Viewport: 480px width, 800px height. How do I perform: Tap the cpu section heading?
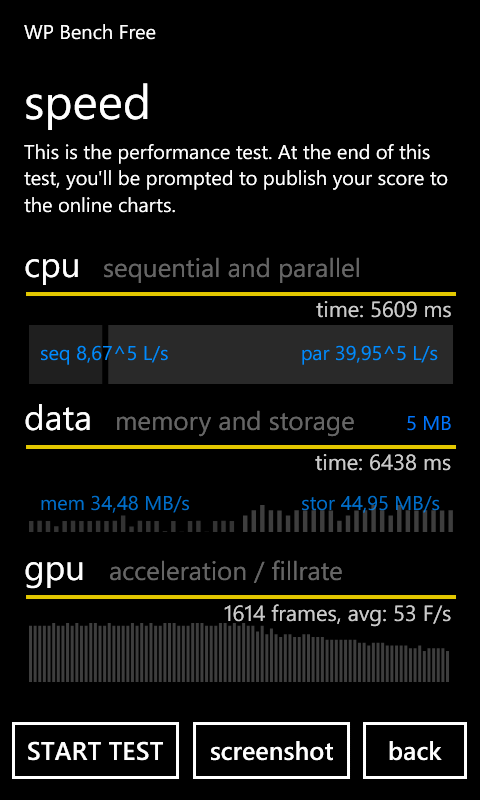[x=52, y=268]
